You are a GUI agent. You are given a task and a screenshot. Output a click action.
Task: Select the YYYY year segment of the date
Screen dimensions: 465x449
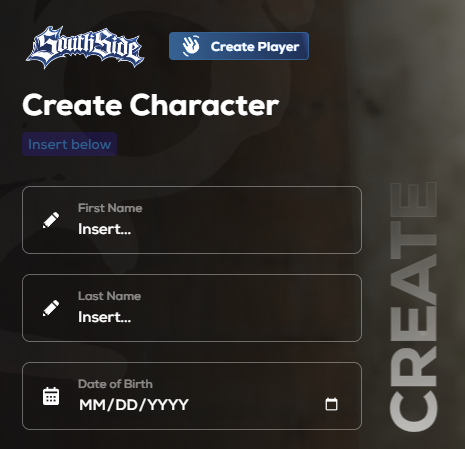click(168, 405)
